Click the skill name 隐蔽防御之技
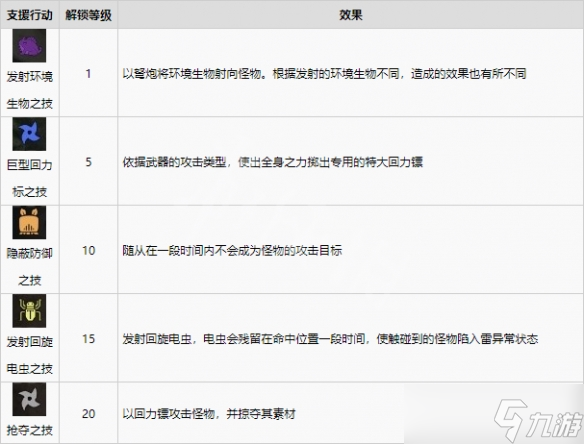 click(30, 267)
